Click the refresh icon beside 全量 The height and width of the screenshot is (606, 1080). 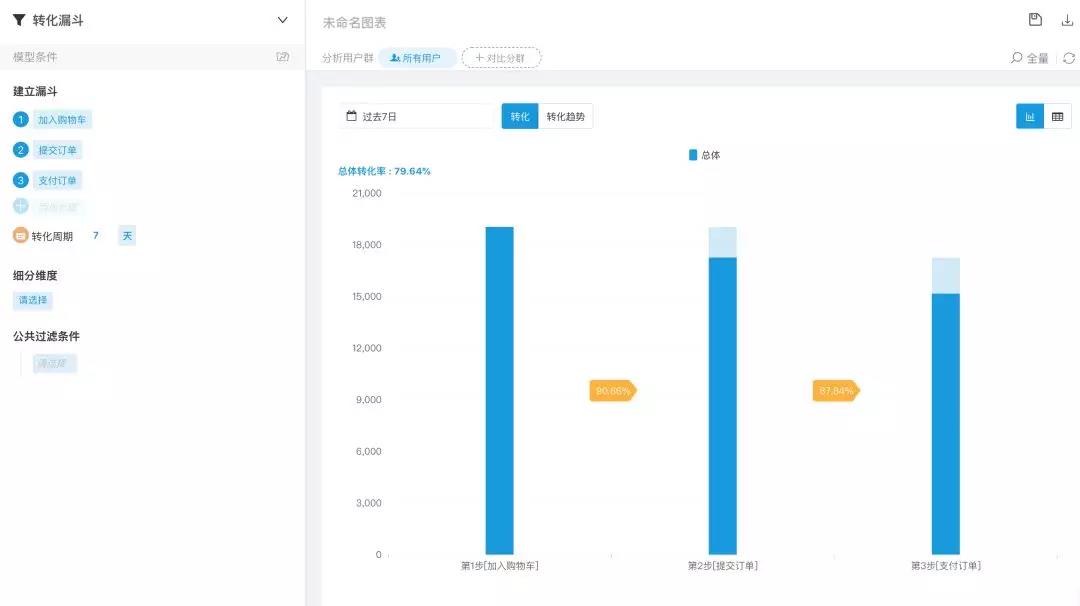tap(1068, 59)
